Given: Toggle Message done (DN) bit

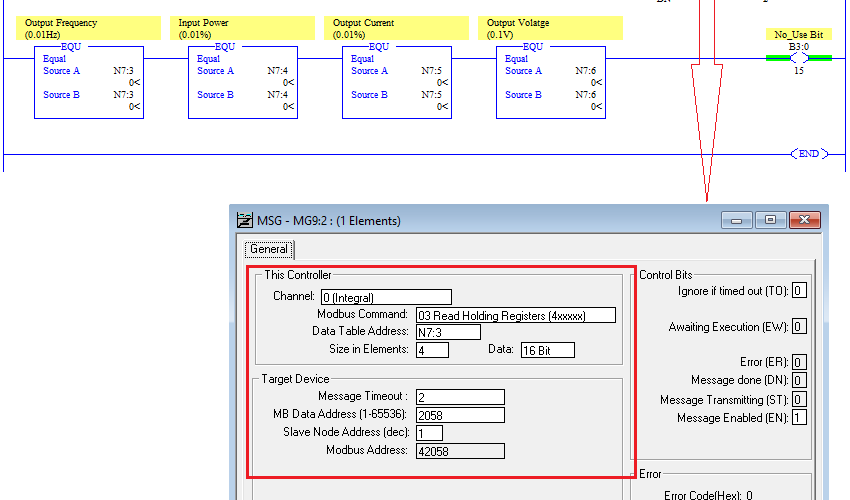Looking at the screenshot, I should 799,380.
